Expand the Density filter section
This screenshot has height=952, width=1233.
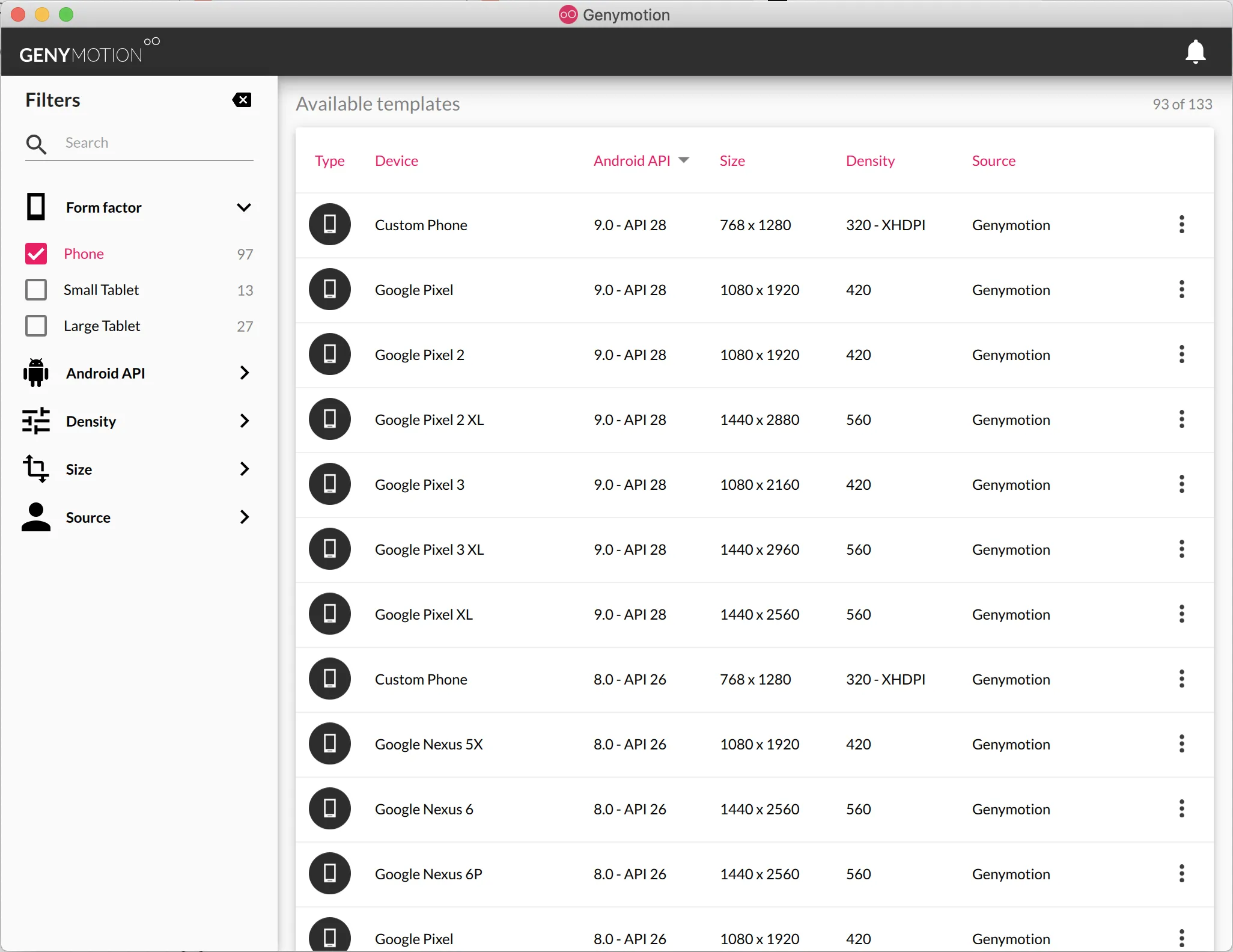(x=243, y=421)
